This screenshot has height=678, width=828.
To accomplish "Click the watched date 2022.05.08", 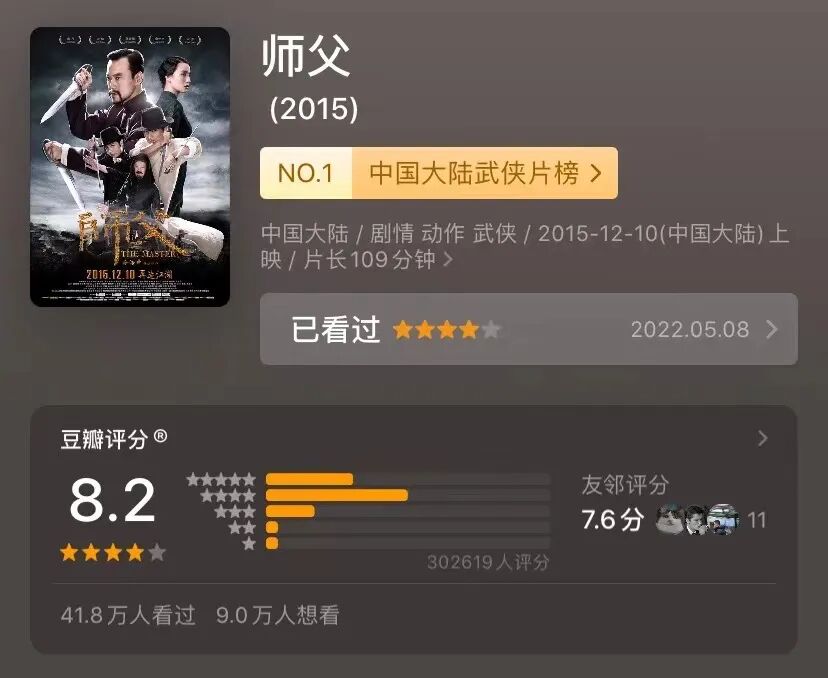I will coord(690,329).
